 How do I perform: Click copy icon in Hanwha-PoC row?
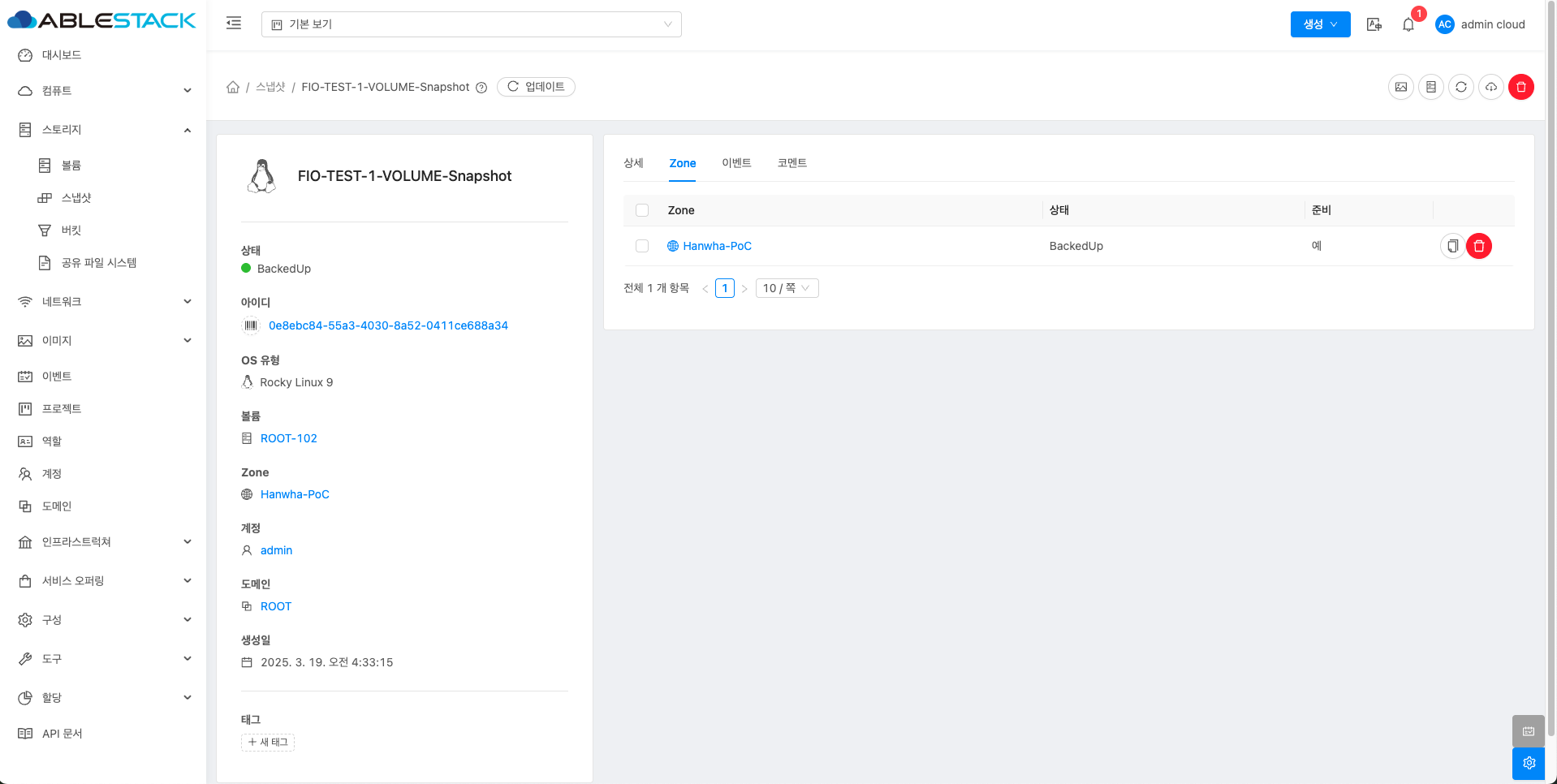click(x=1452, y=246)
